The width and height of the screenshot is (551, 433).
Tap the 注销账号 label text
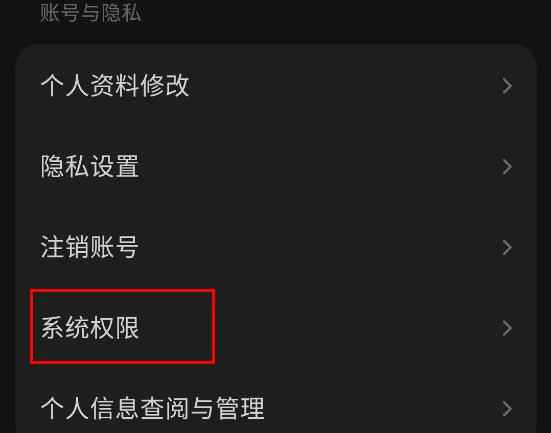click(x=90, y=247)
